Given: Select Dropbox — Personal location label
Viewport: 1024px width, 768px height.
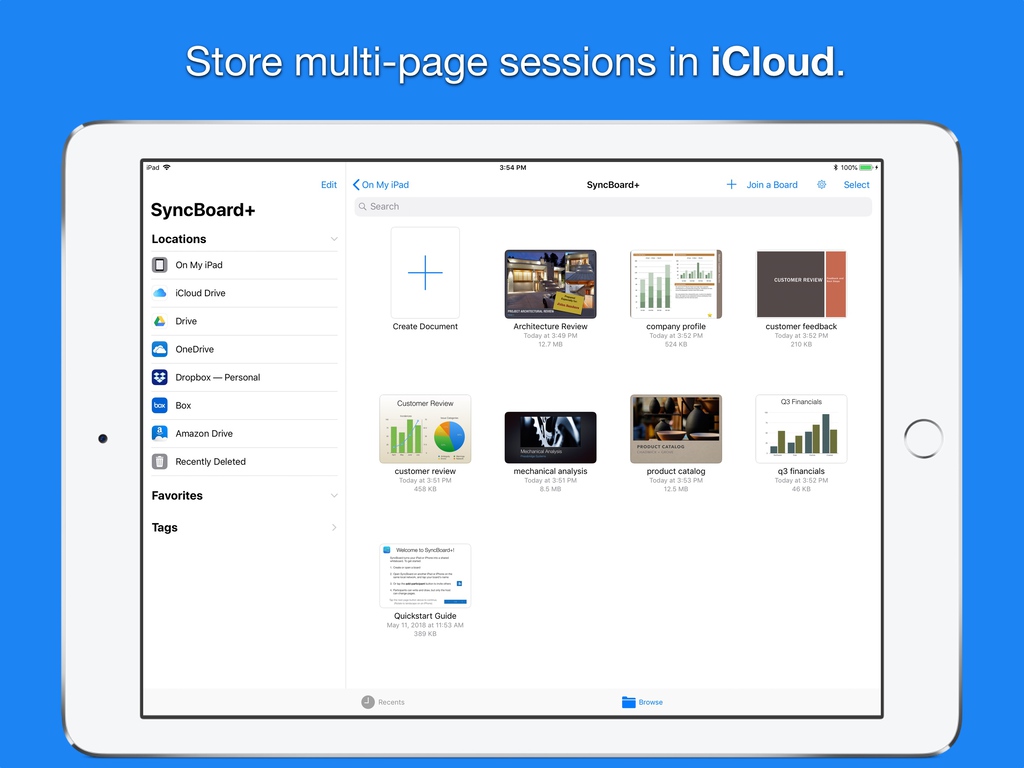Looking at the screenshot, I should click(x=217, y=377).
